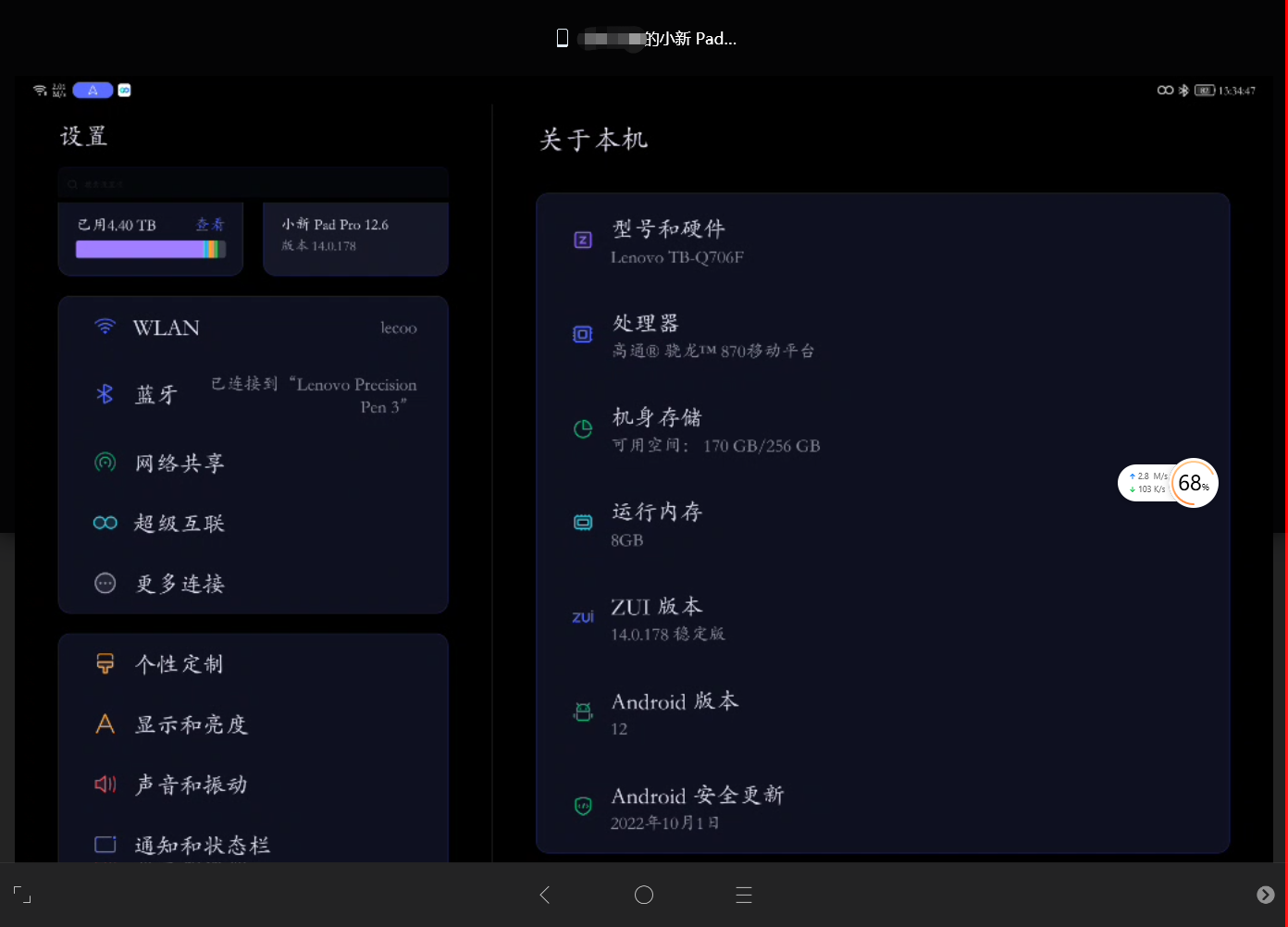Screen dimensions: 1288x927
Task: Open ZUI 版本 14.0.178 entry
Action: click(x=883, y=619)
